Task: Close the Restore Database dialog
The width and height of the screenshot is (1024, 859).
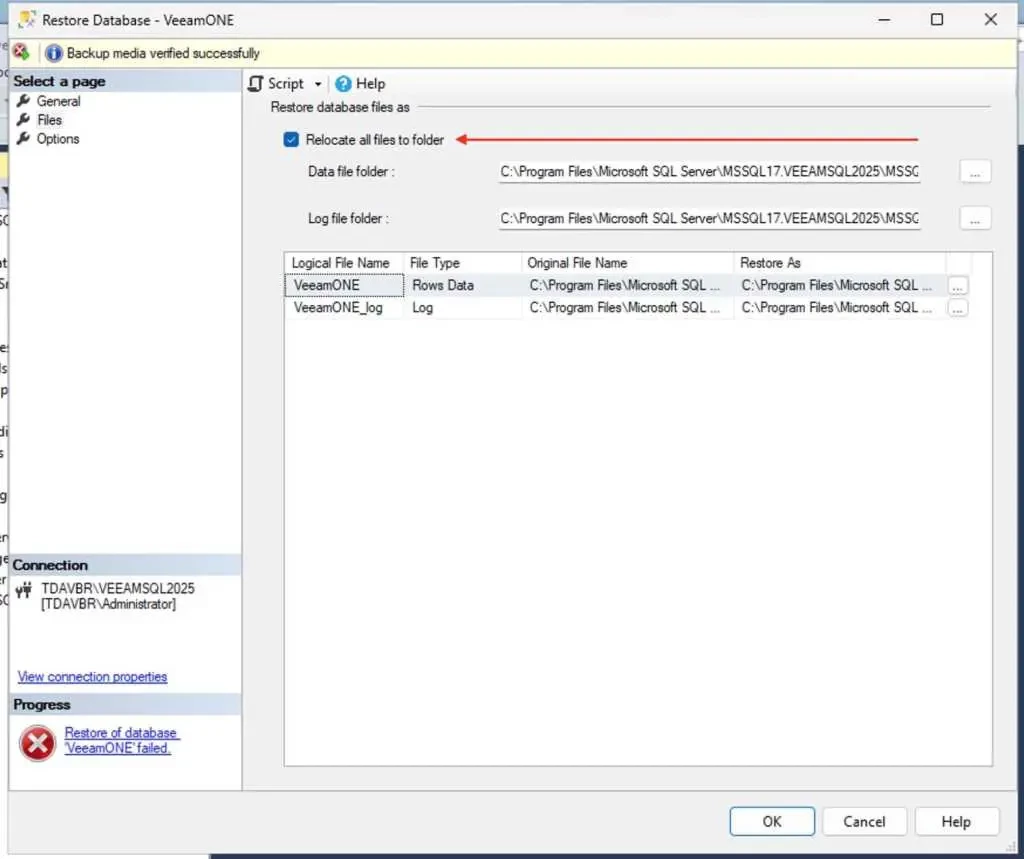Action: tap(991, 20)
